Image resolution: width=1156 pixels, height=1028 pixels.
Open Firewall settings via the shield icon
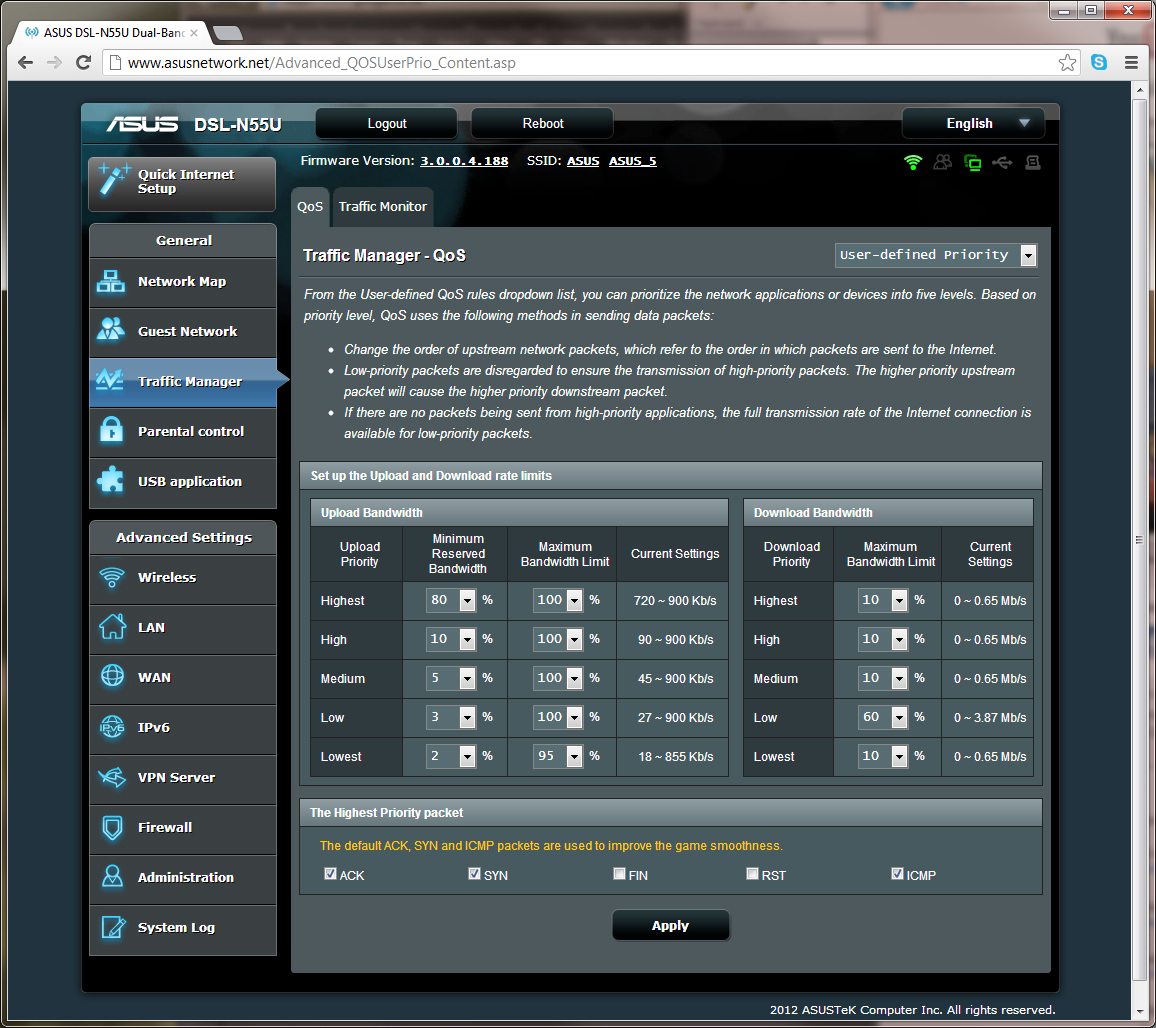pyautogui.click(x=112, y=828)
